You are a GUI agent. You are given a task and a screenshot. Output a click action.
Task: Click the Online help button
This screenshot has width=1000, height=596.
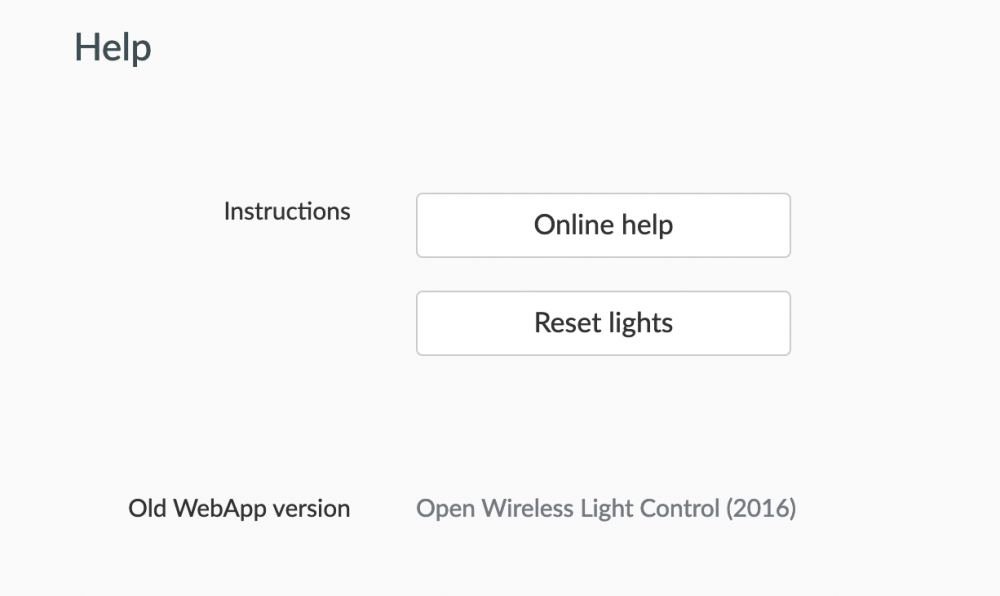click(603, 225)
